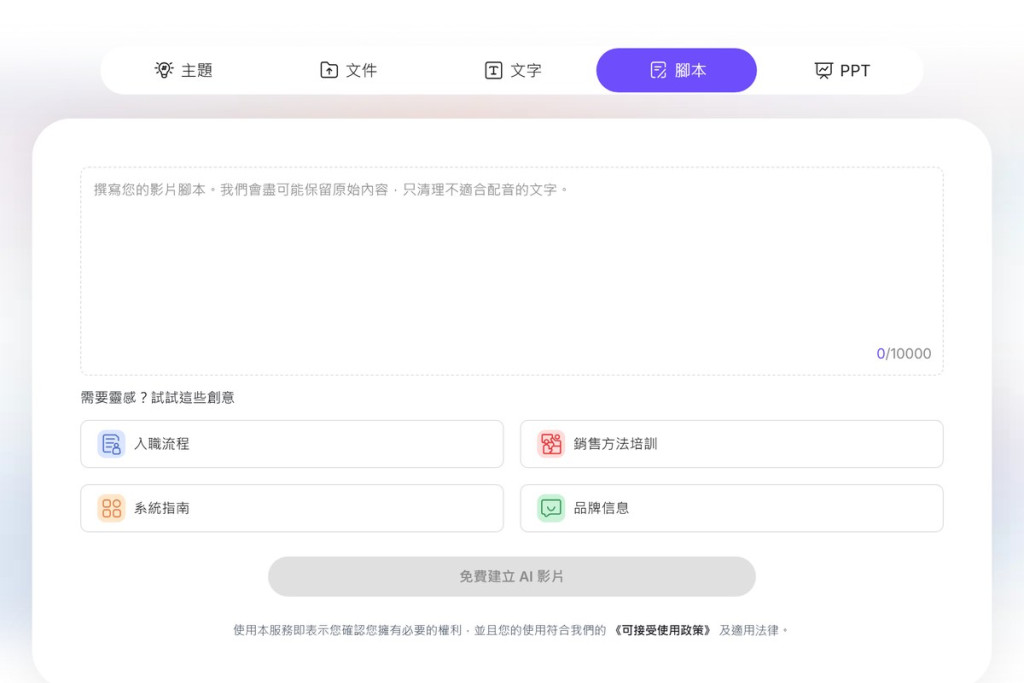1024x683 pixels.
Task: Click the script edit icon beside 腳本
Action: [x=658, y=70]
